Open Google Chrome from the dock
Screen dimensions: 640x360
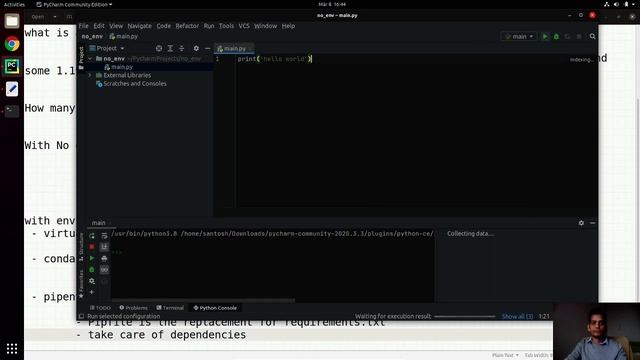[x=12, y=44]
